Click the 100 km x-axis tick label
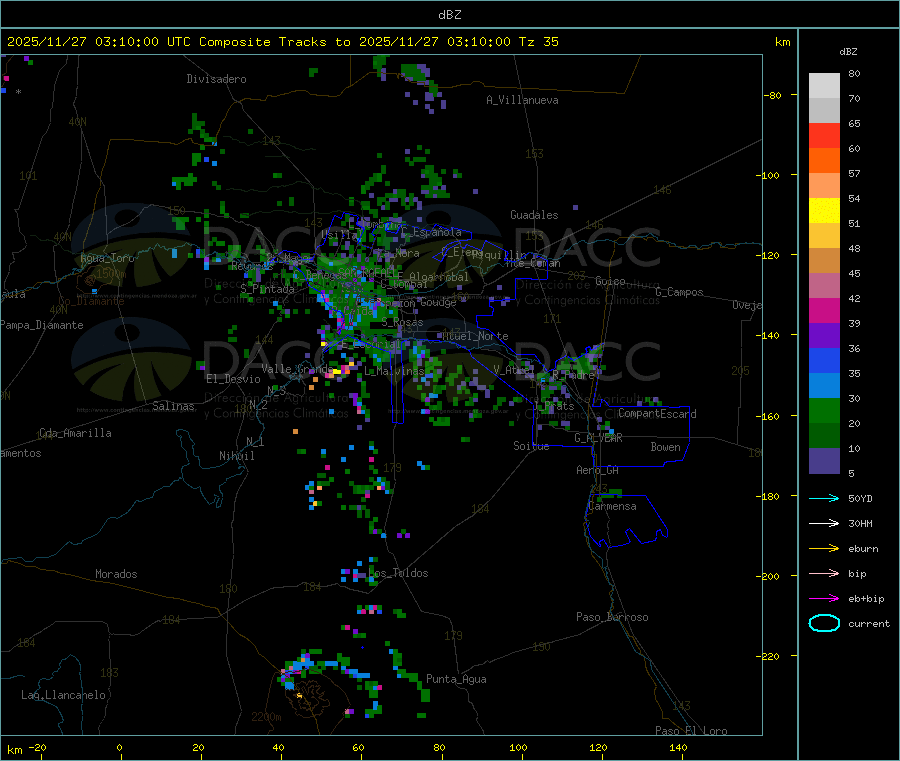This screenshot has width=900, height=761. click(x=518, y=747)
